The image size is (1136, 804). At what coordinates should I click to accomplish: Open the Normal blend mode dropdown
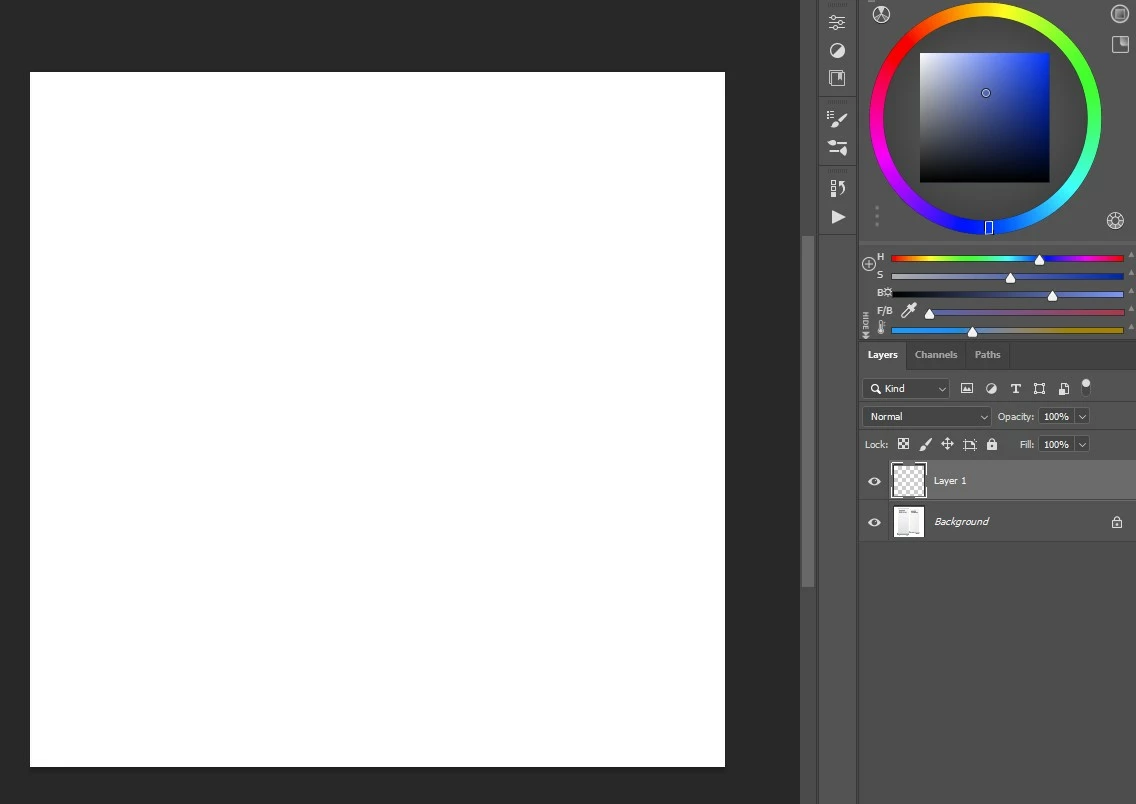tap(927, 416)
